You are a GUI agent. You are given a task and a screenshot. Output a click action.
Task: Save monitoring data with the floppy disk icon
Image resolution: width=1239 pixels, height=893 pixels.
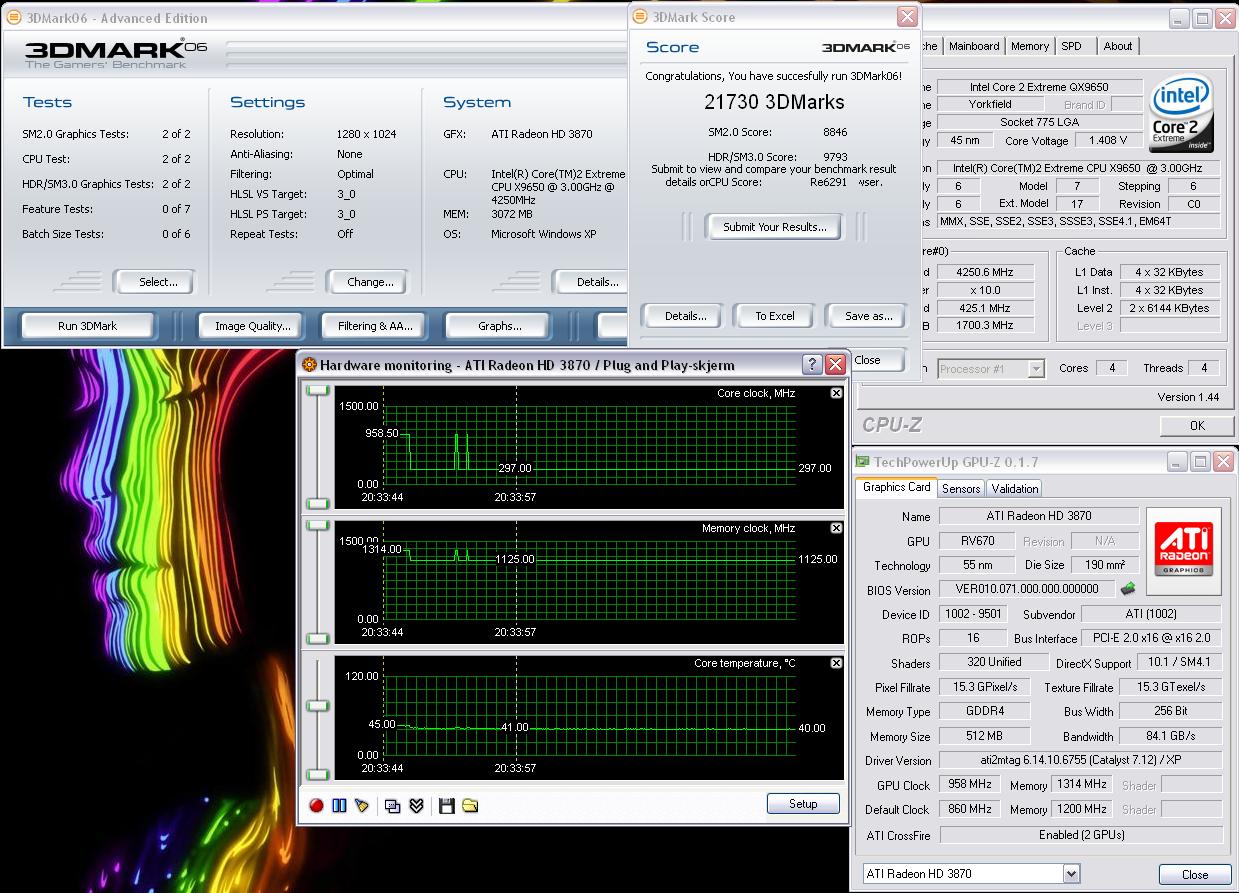(x=447, y=805)
